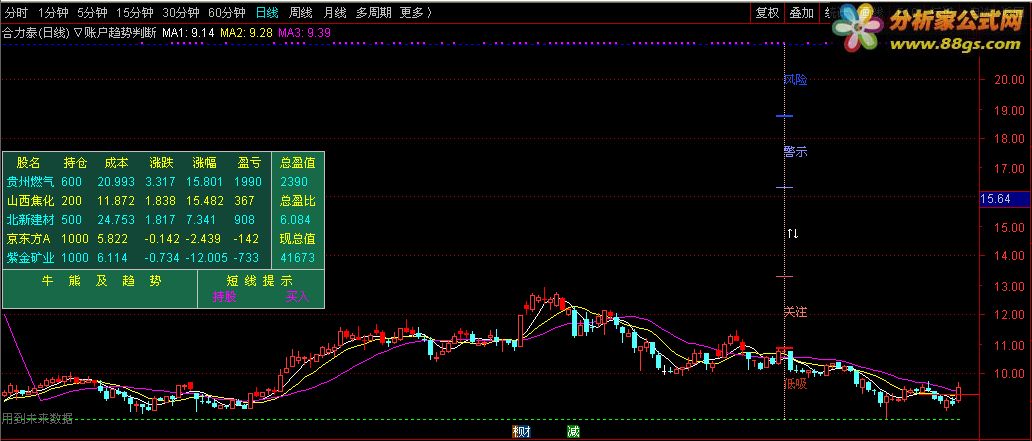1032x441 pixels.
Task: Click cost value 24.753 for 北新建材
Action: click(x=116, y=220)
